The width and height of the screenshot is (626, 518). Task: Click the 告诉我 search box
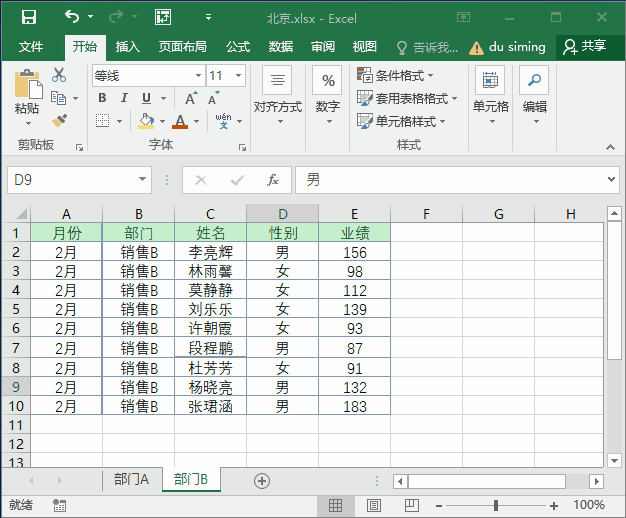click(x=428, y=48)
